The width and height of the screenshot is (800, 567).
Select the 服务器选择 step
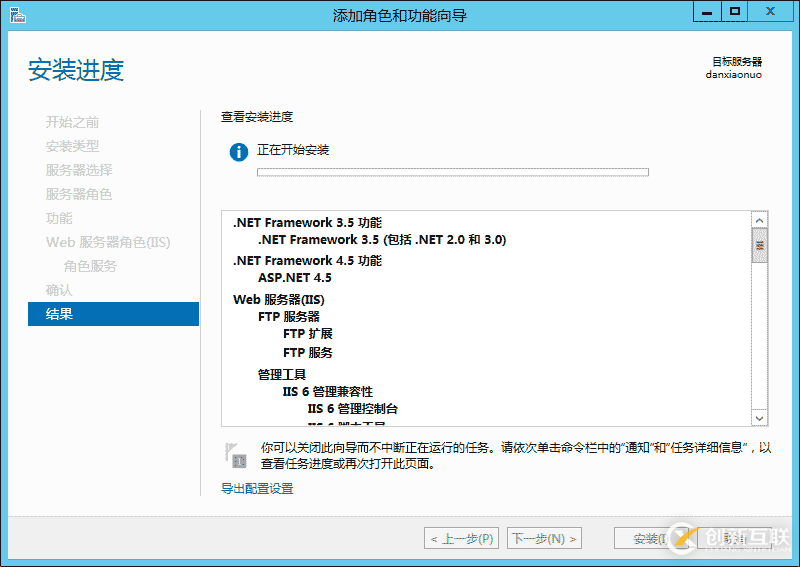tap(79, 170)
